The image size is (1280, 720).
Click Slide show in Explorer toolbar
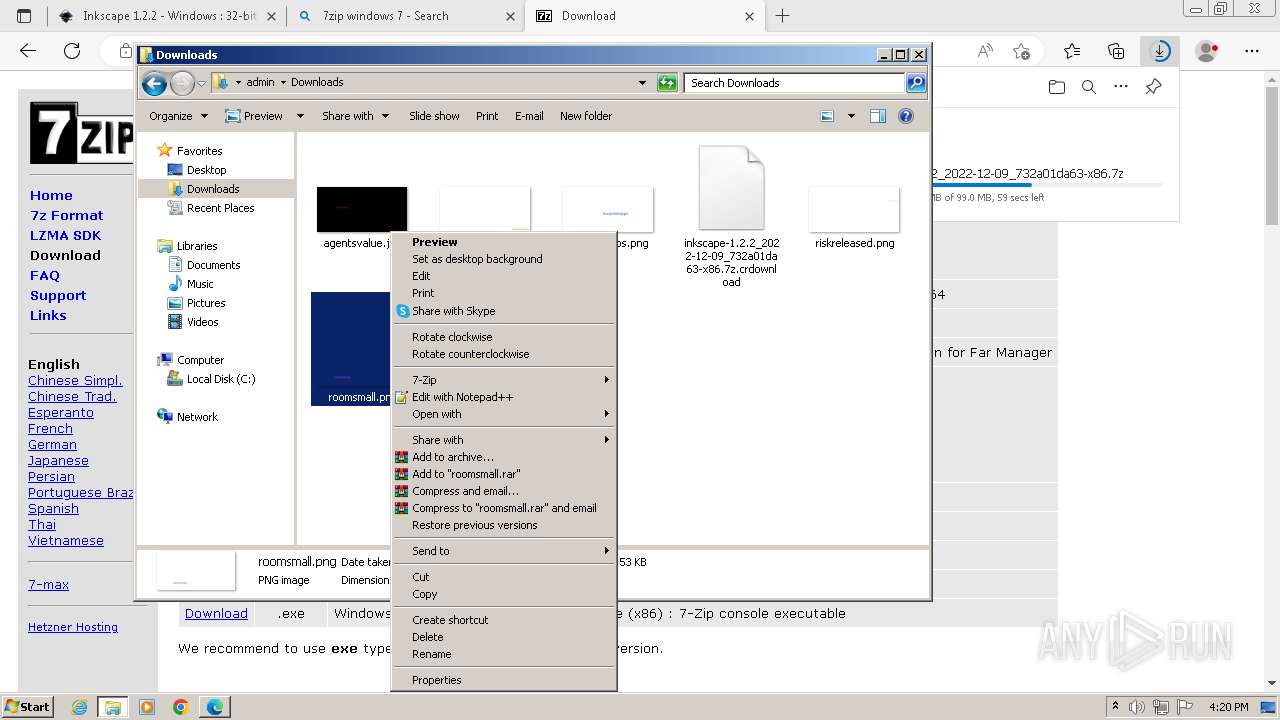[x=434, y=116]
